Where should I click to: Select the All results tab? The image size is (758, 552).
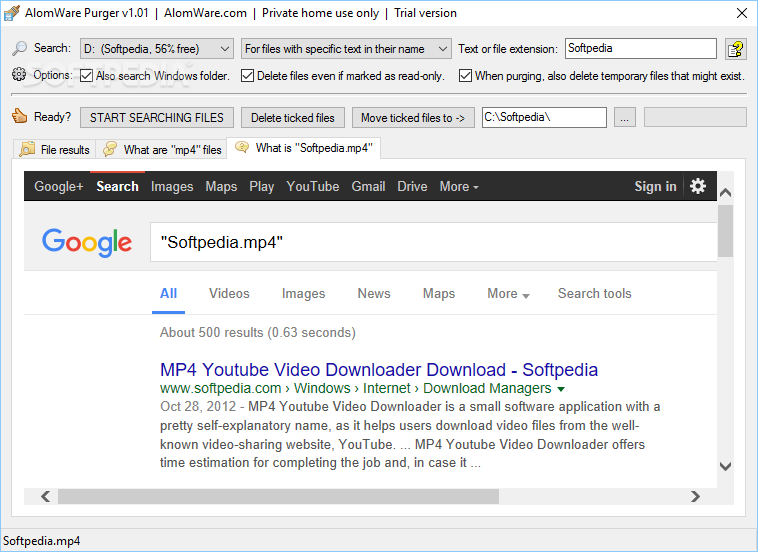point(168,293)
